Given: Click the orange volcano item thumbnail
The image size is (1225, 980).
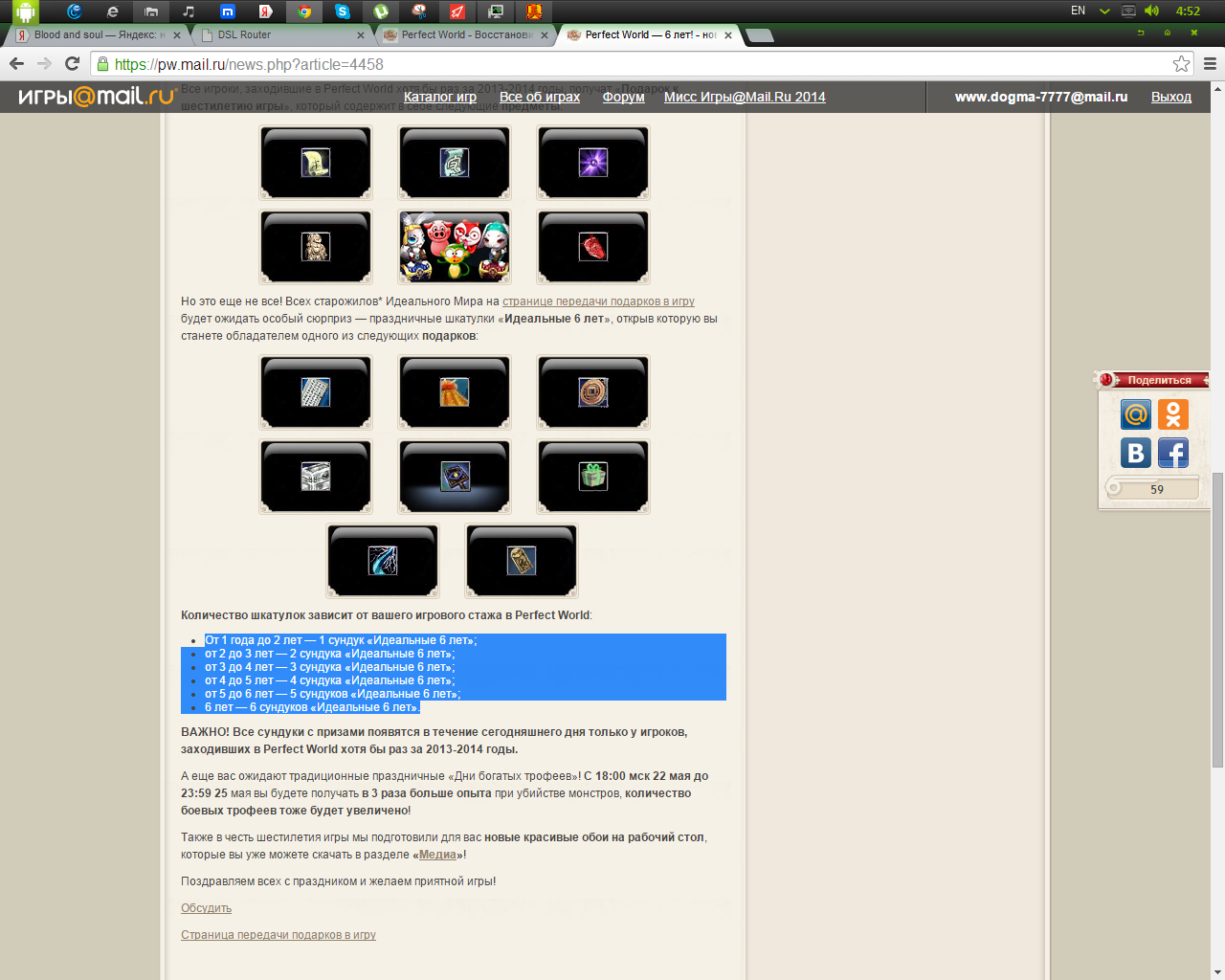Looking at the screenshot, I should pos(455,392).
